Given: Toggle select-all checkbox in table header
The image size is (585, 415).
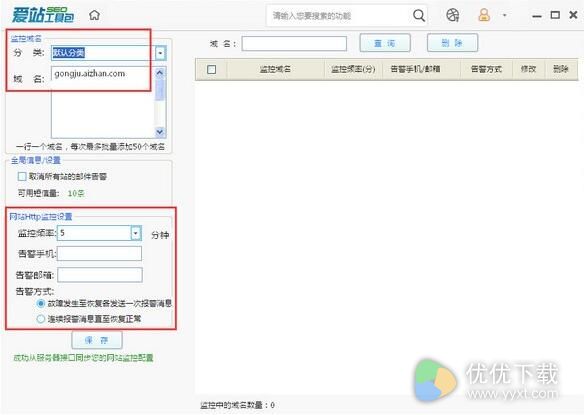Looking at the screenshot, I should (212, 69).
